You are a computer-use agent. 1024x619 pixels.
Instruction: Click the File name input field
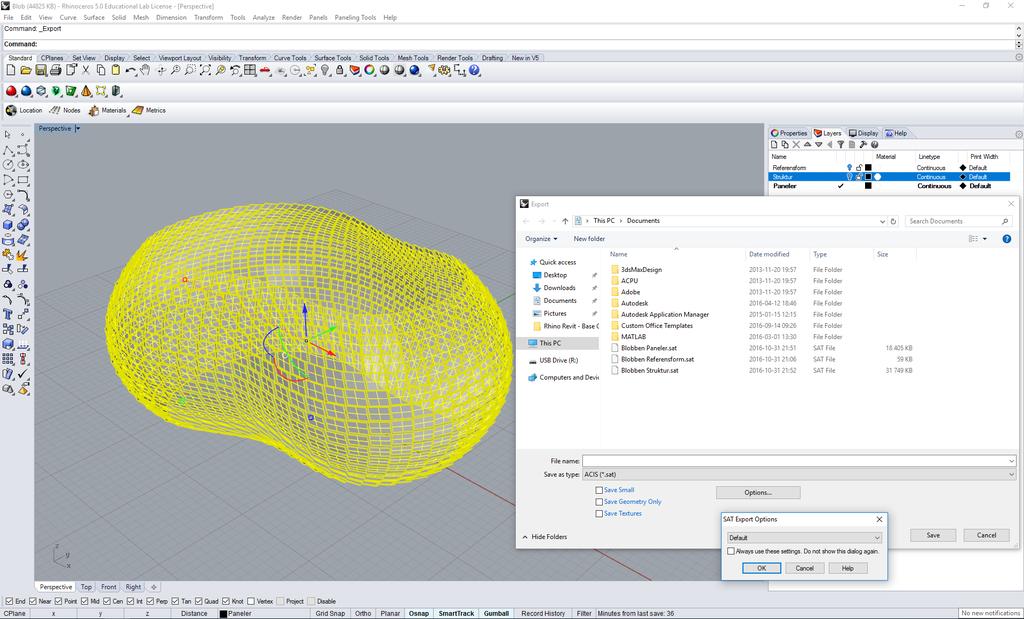[795, 461]
